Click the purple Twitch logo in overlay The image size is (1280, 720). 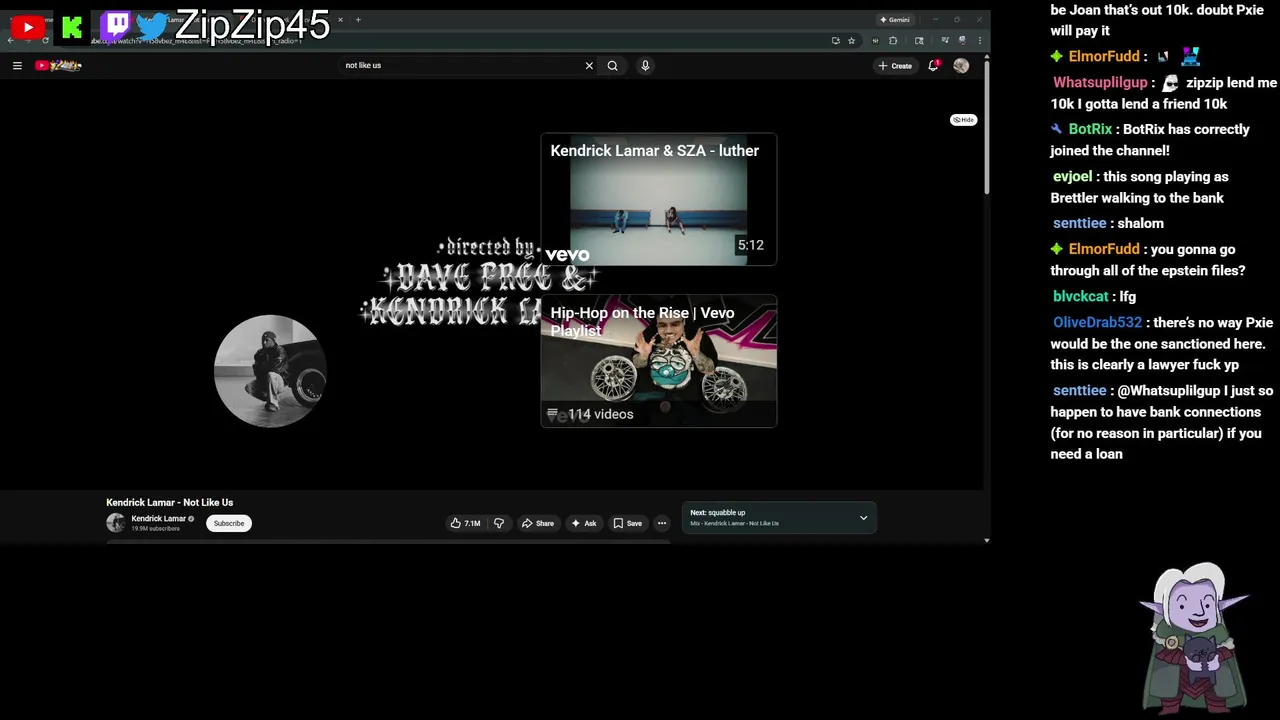coord(116,25)
